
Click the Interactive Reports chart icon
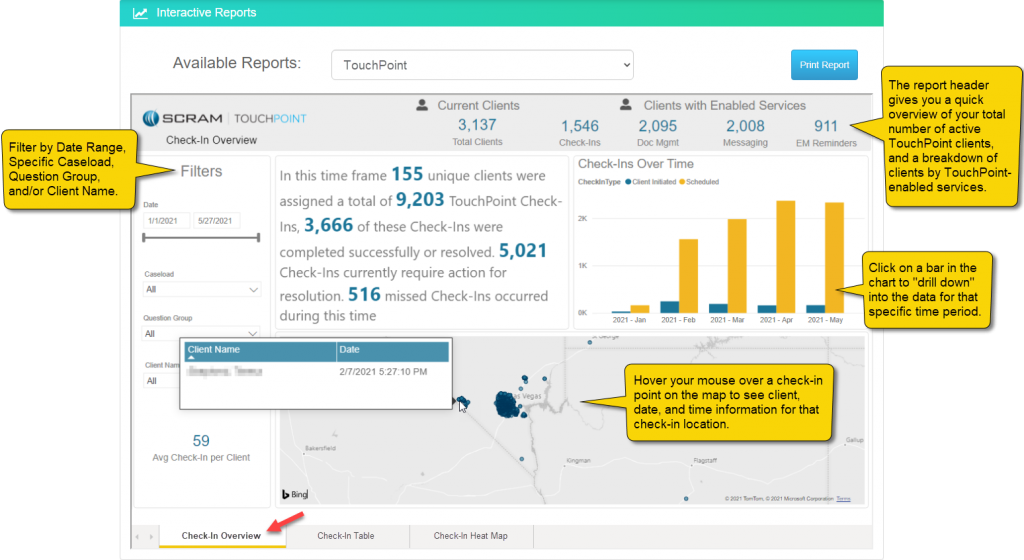(140, 13)
